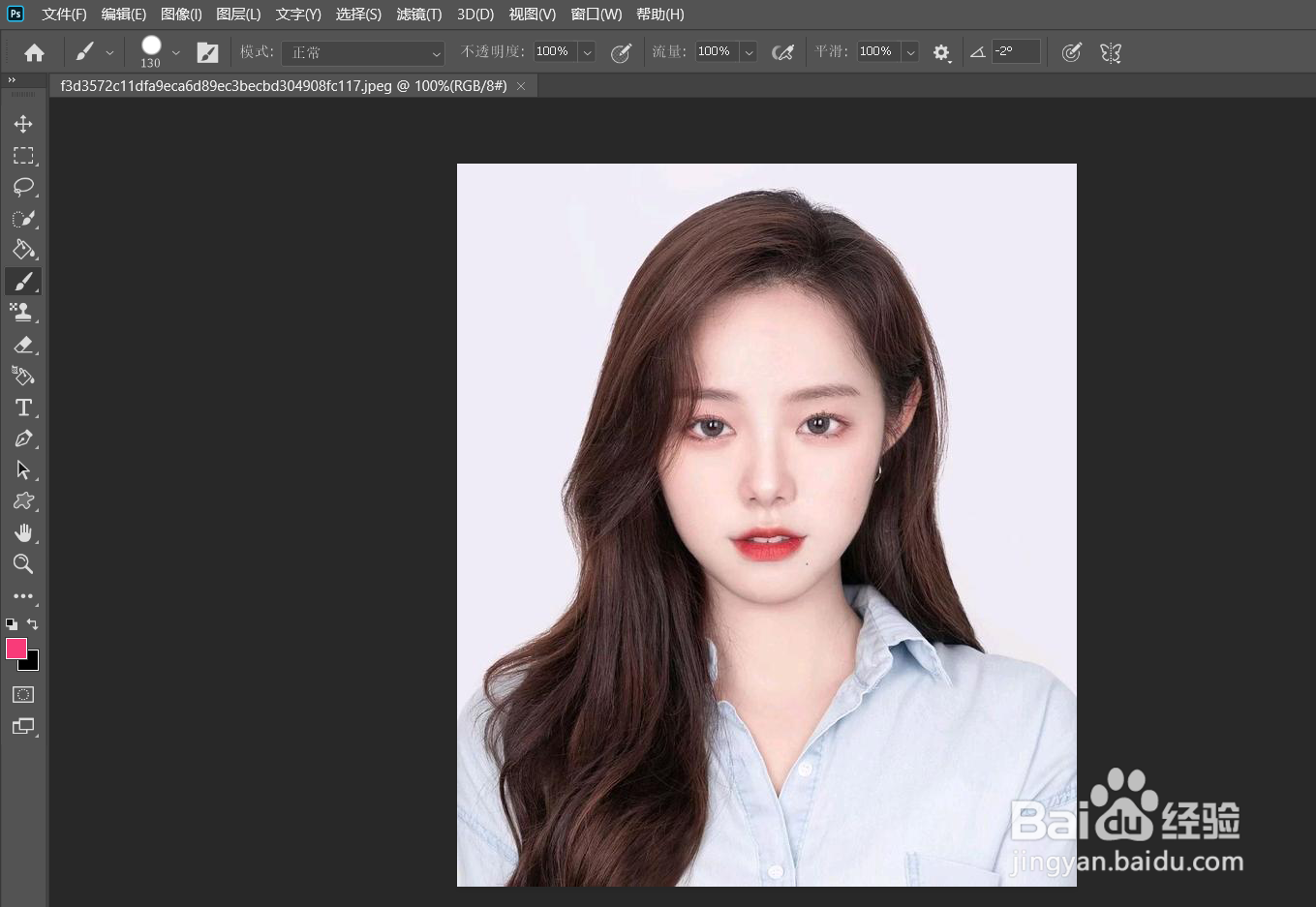The width and height of the screenshot is (1316, 907).
Task: Select the Lasso tool
Action: [x=24, y=187]
